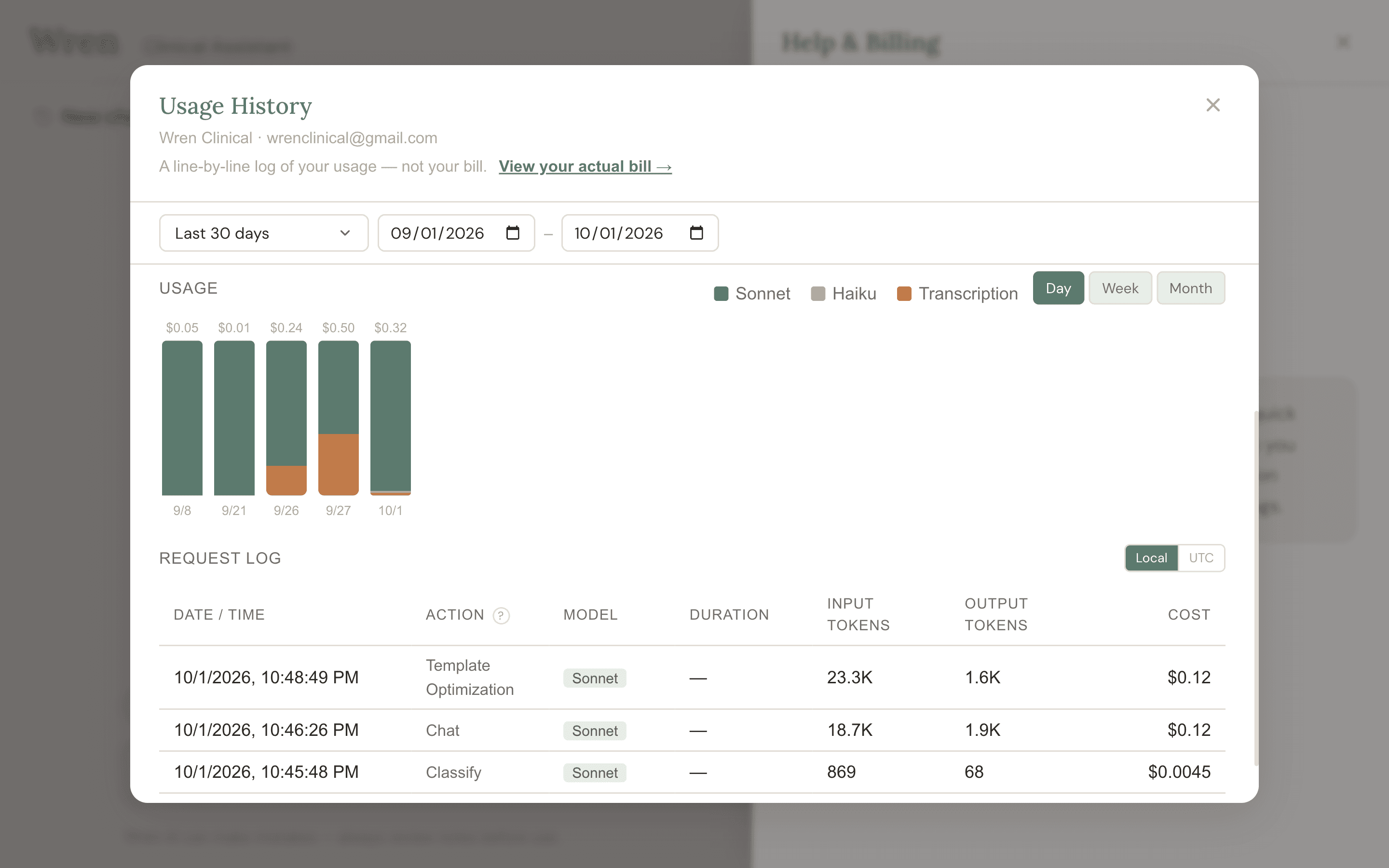Click the Chat action cell
This screenshot has height=868, width=1389.
click(443, 731)
